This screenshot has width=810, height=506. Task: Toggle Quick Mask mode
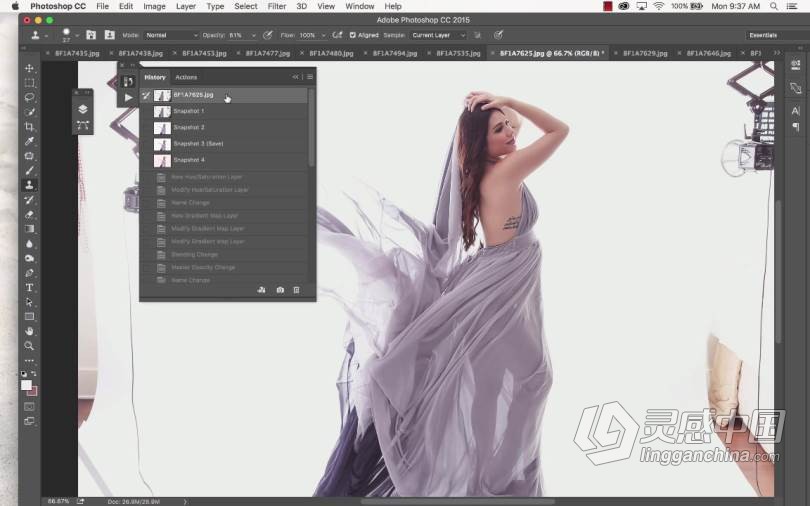pos(29,407)
